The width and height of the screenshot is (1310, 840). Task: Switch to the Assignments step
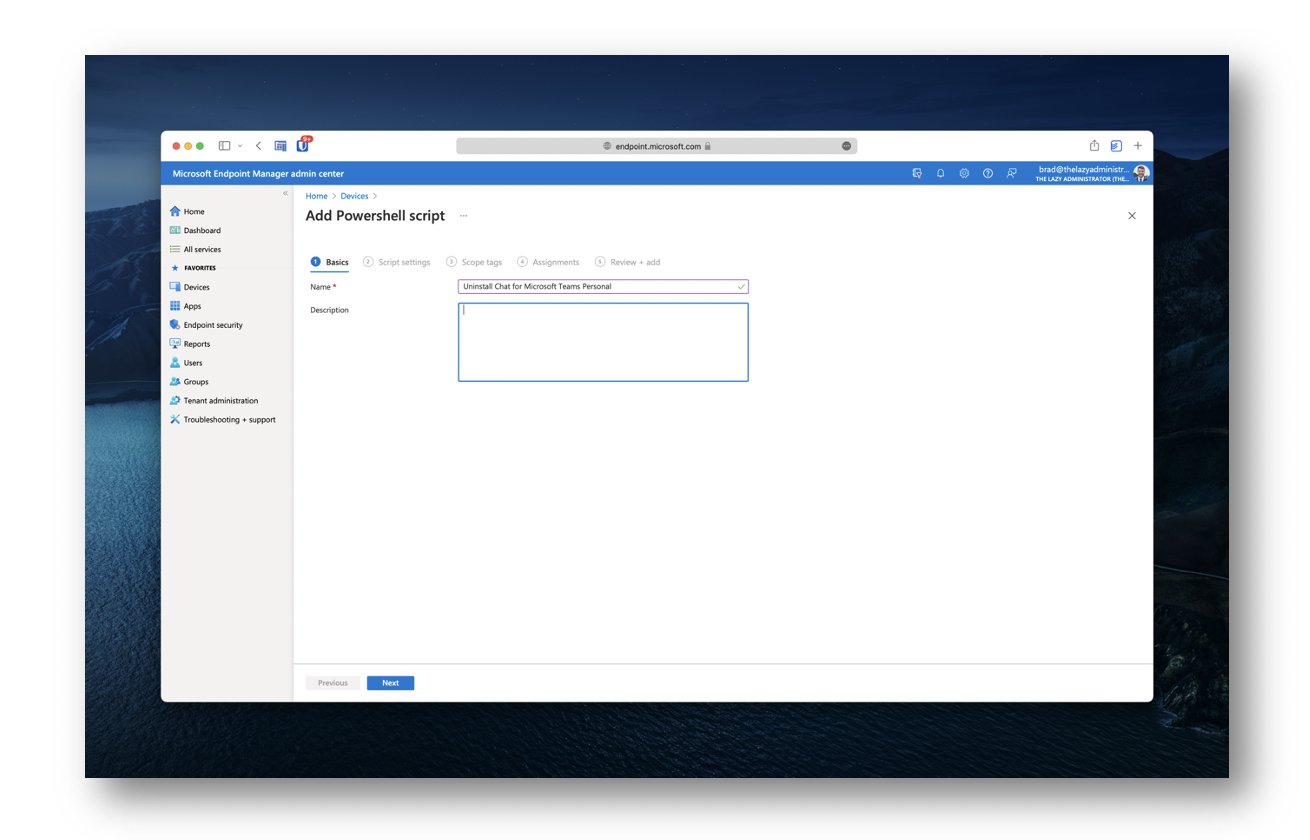(548, 262)
